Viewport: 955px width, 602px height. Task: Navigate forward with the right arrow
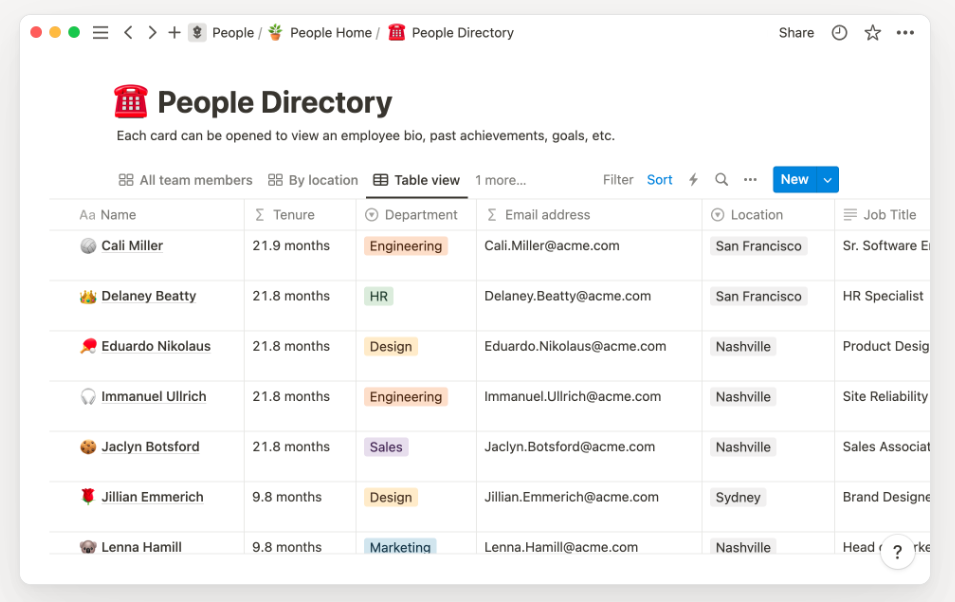click(x=152, y=33)
